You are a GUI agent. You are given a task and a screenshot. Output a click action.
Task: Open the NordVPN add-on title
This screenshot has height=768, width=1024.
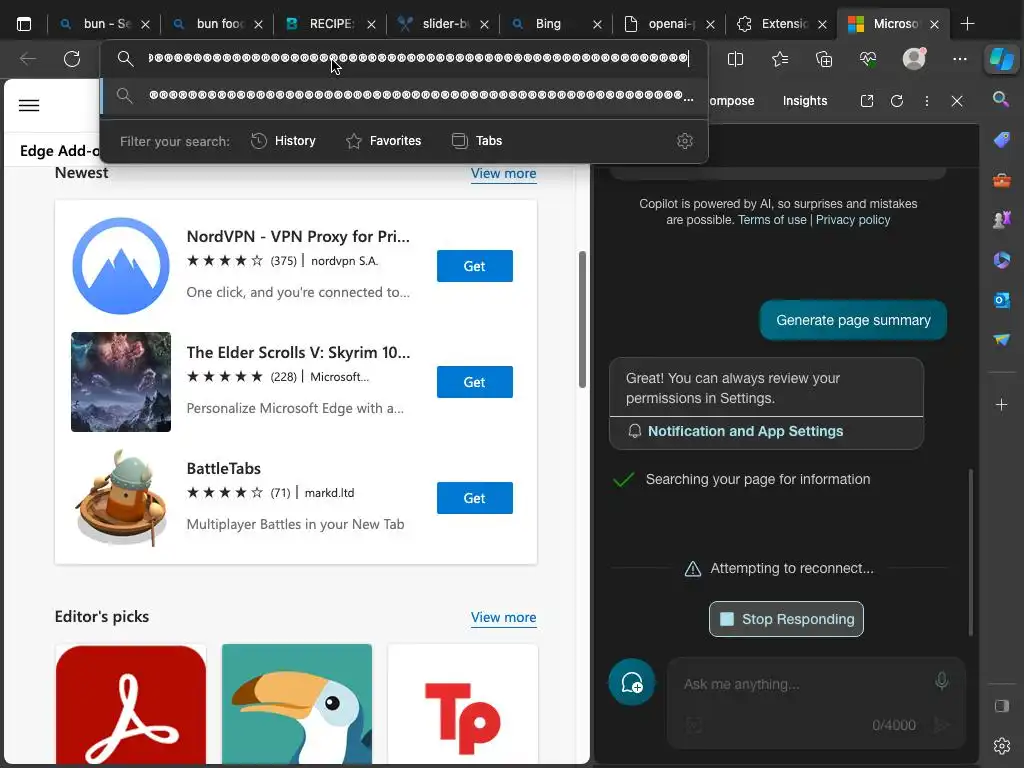[298, 236]
